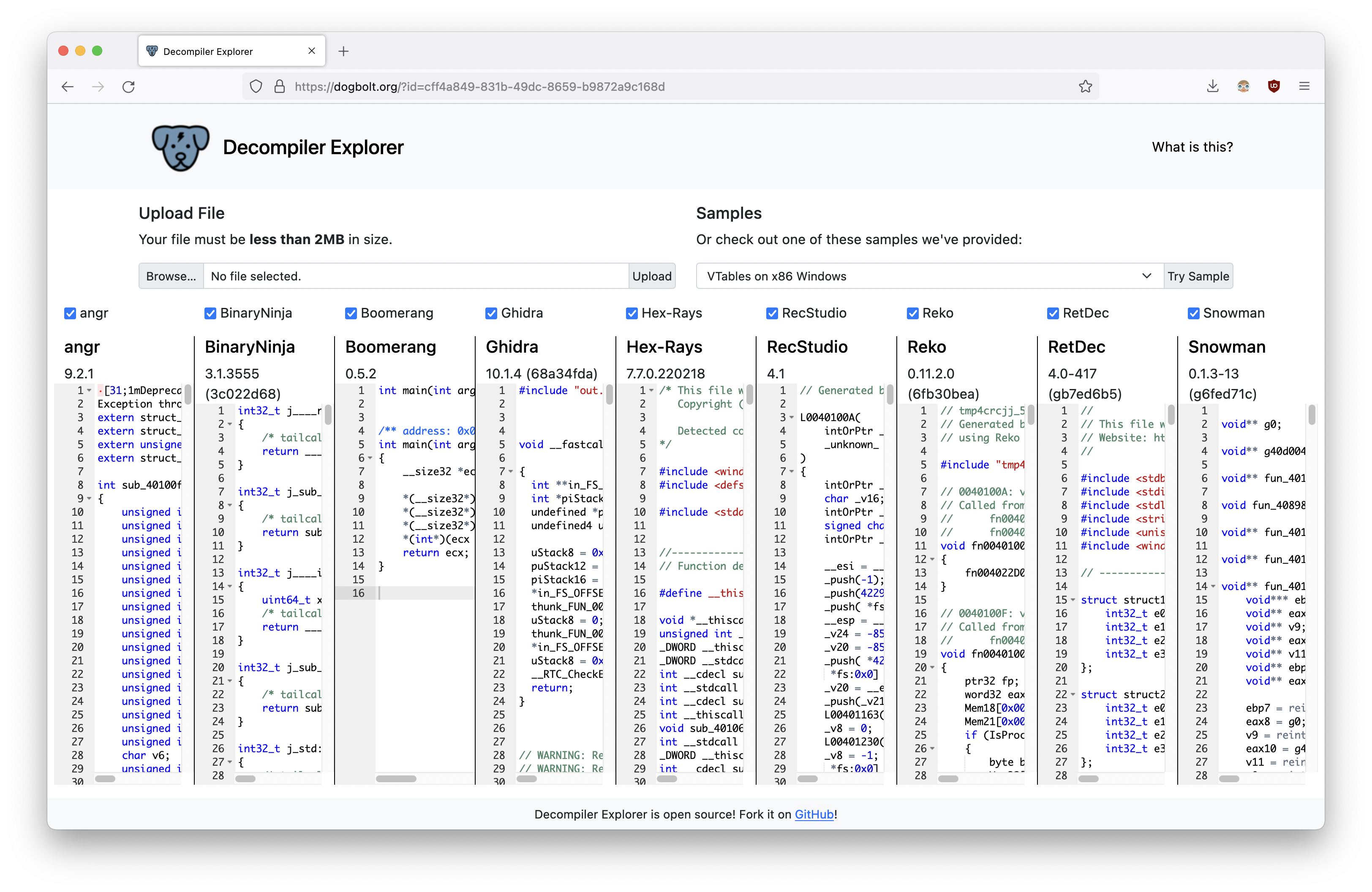Click the dog favicon on the browser tab

(152, 51)
